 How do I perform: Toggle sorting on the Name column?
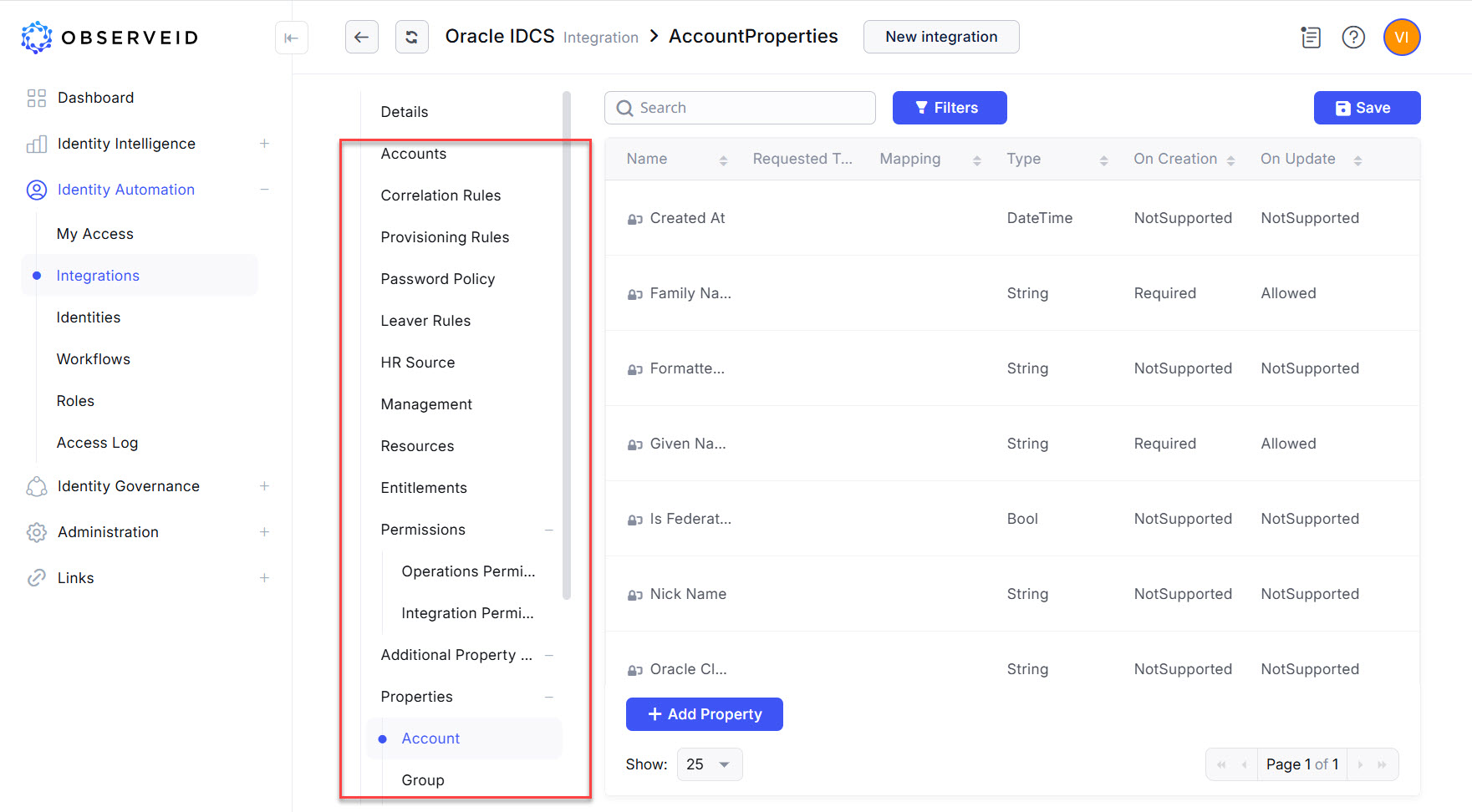[x=723, y=159]
